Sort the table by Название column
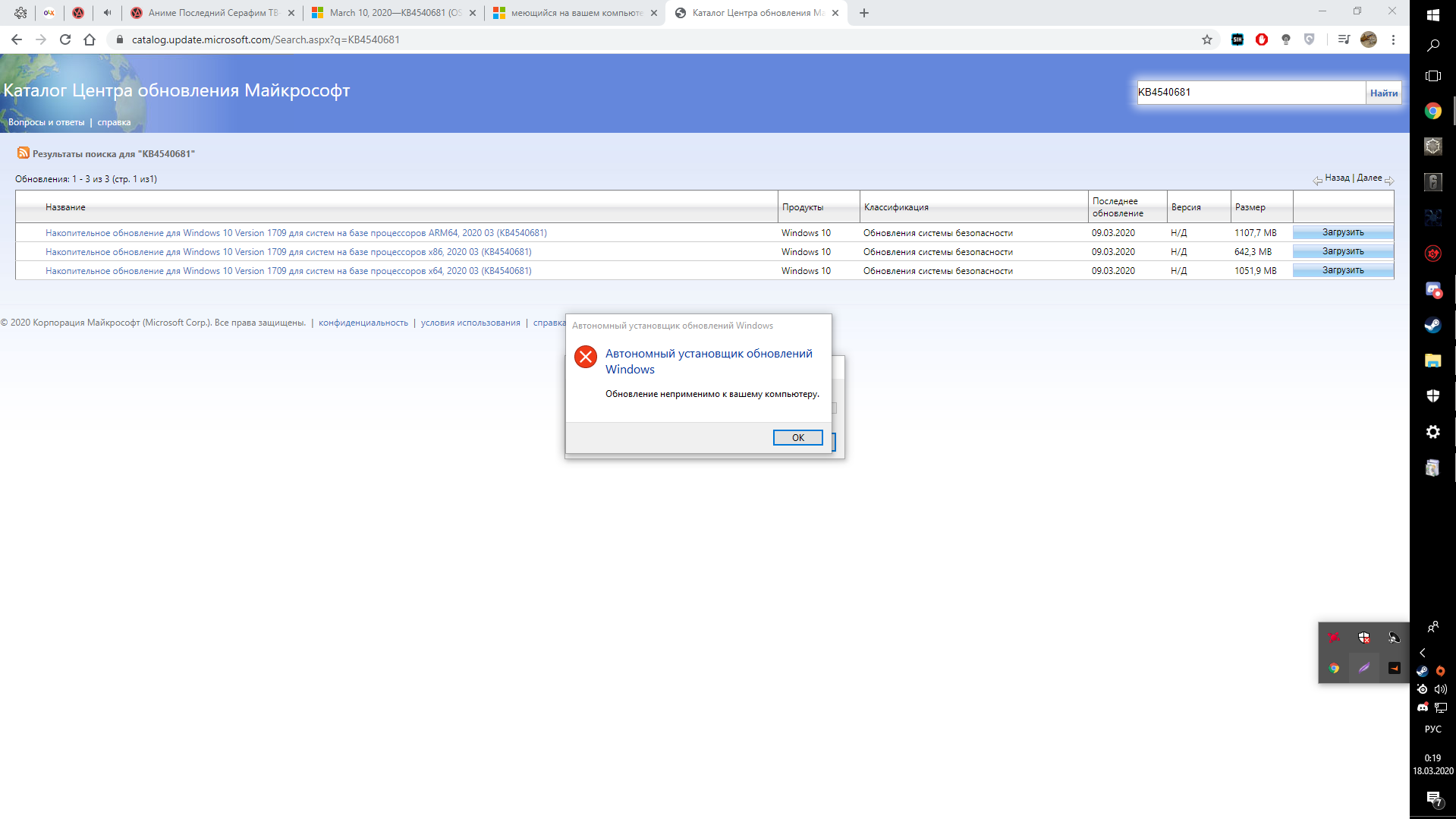Viewport: 1456px width, 819px height. click(65, 207)
